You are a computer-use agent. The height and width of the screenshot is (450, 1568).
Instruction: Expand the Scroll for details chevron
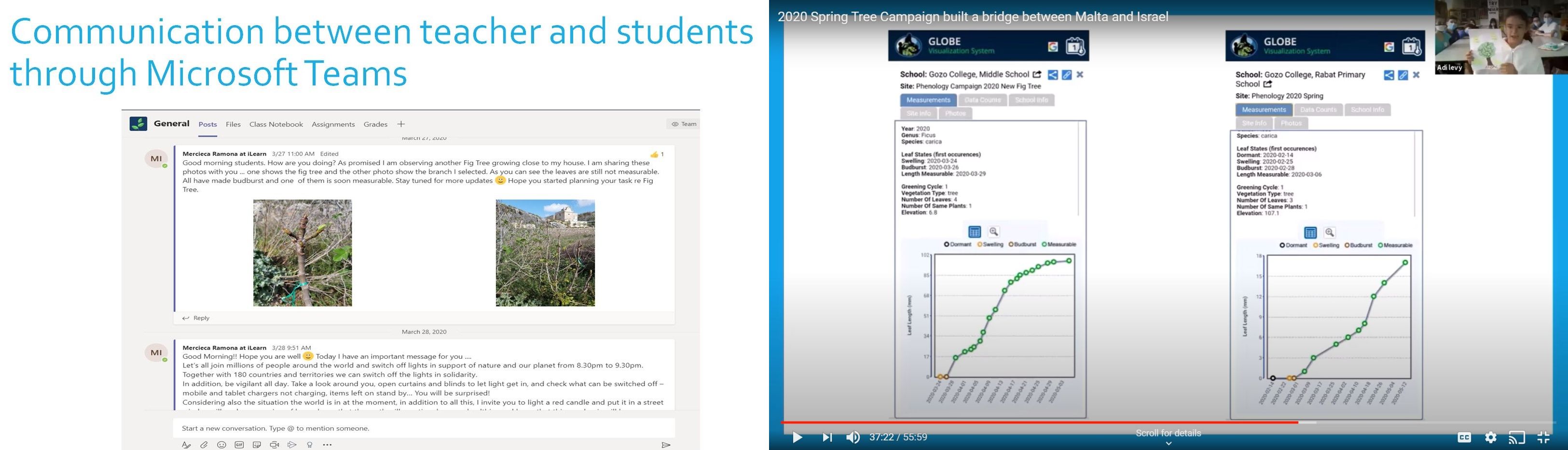pos(1168,443)
